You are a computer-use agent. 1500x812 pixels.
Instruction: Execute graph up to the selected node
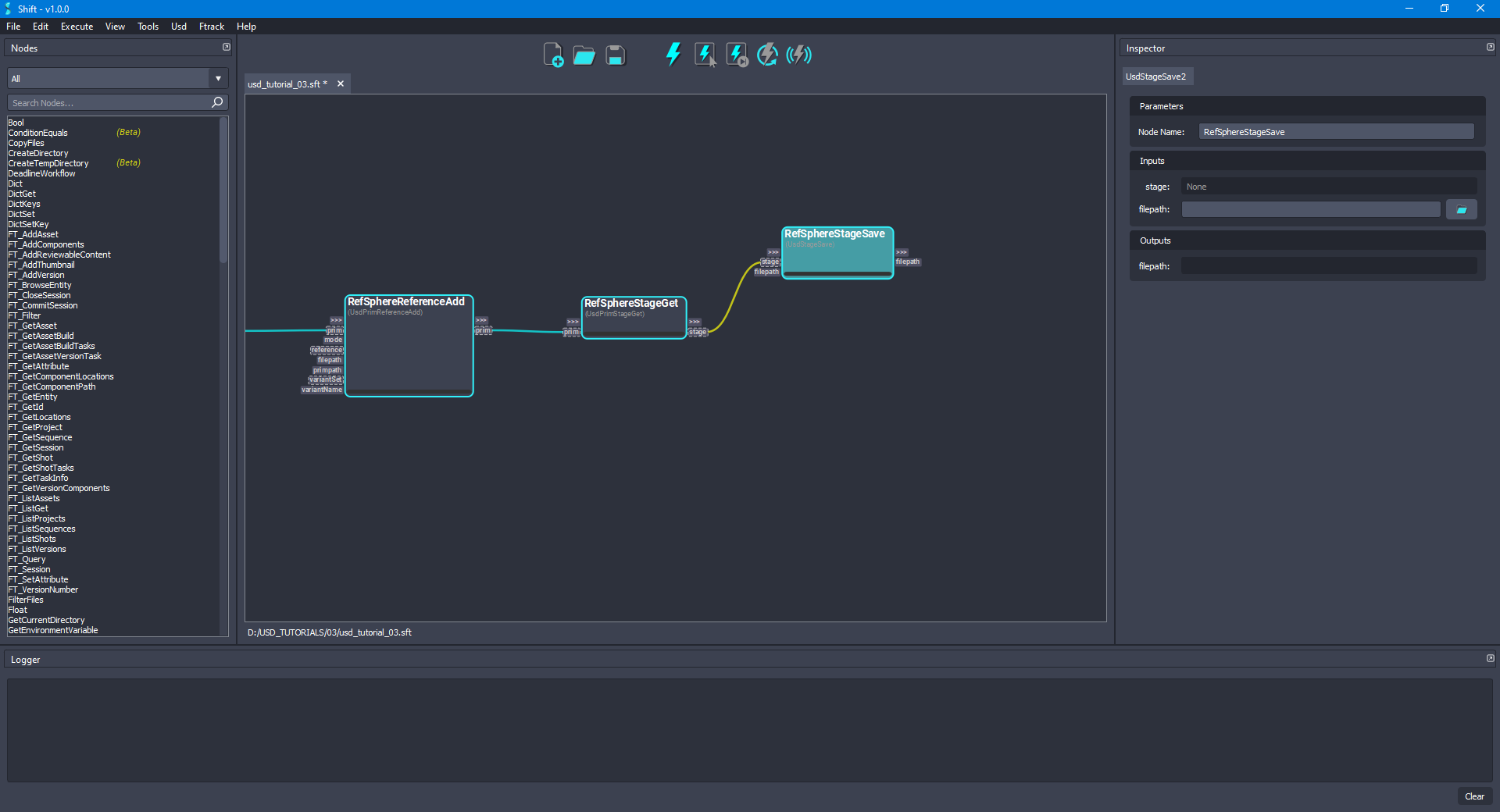736,54
